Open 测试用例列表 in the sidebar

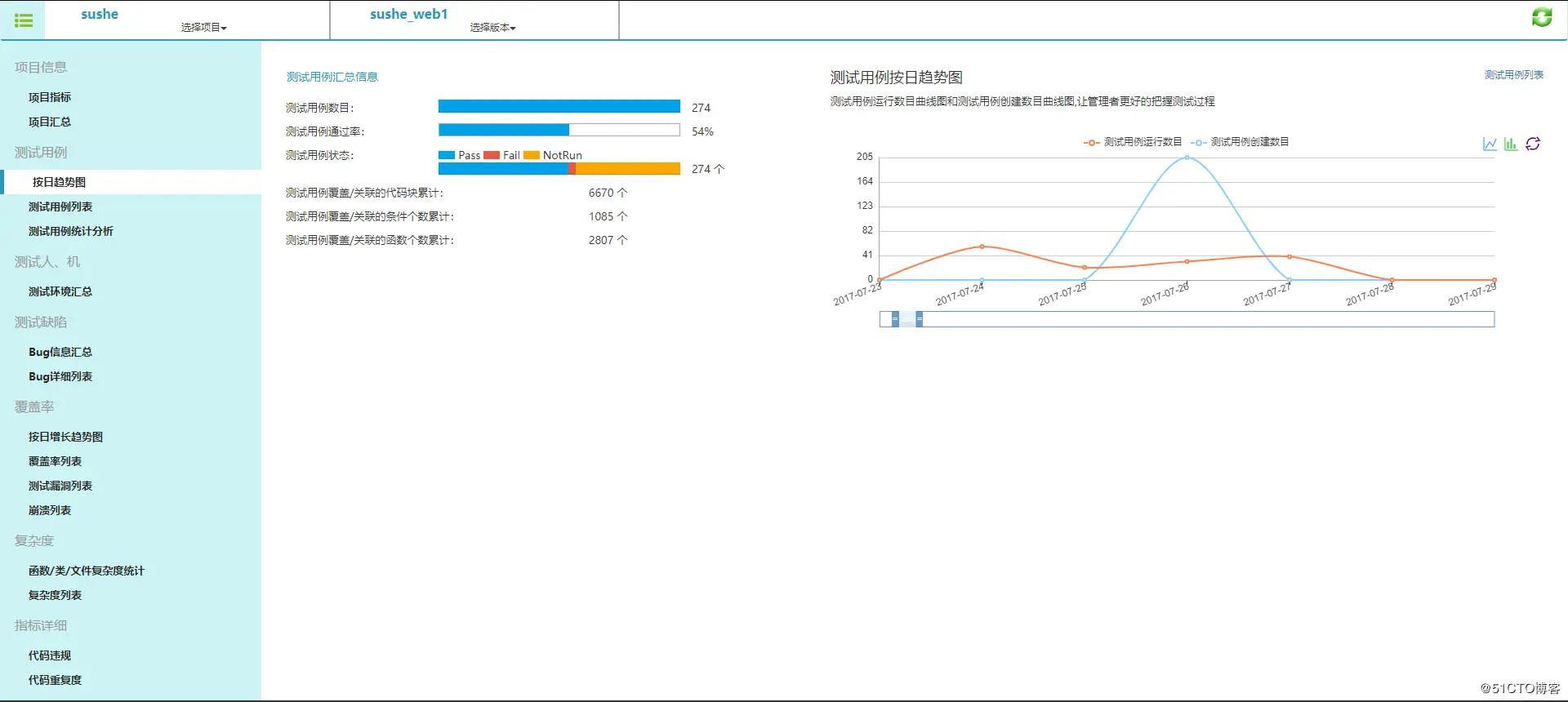60,207
